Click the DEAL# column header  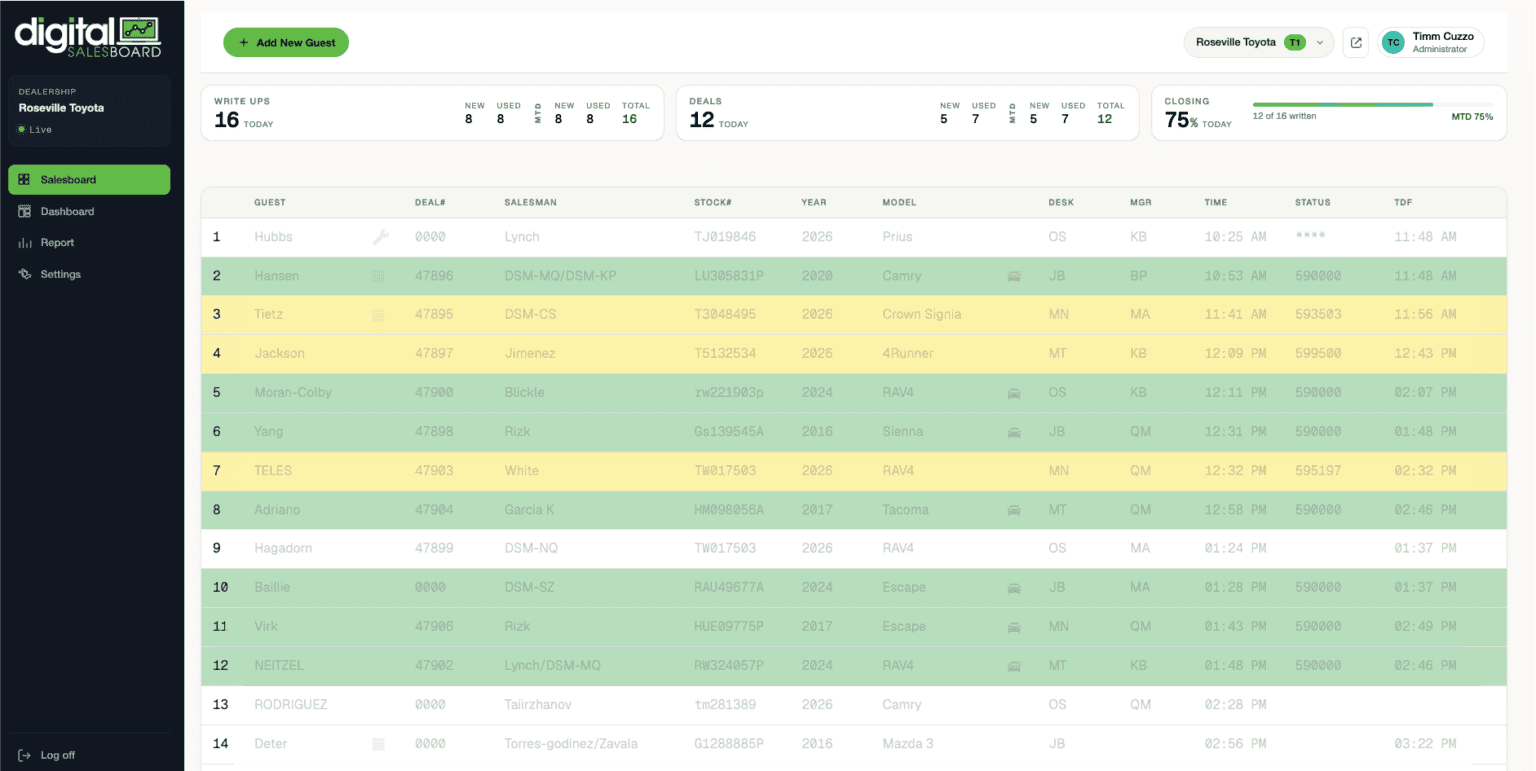(x=430, y=202)
